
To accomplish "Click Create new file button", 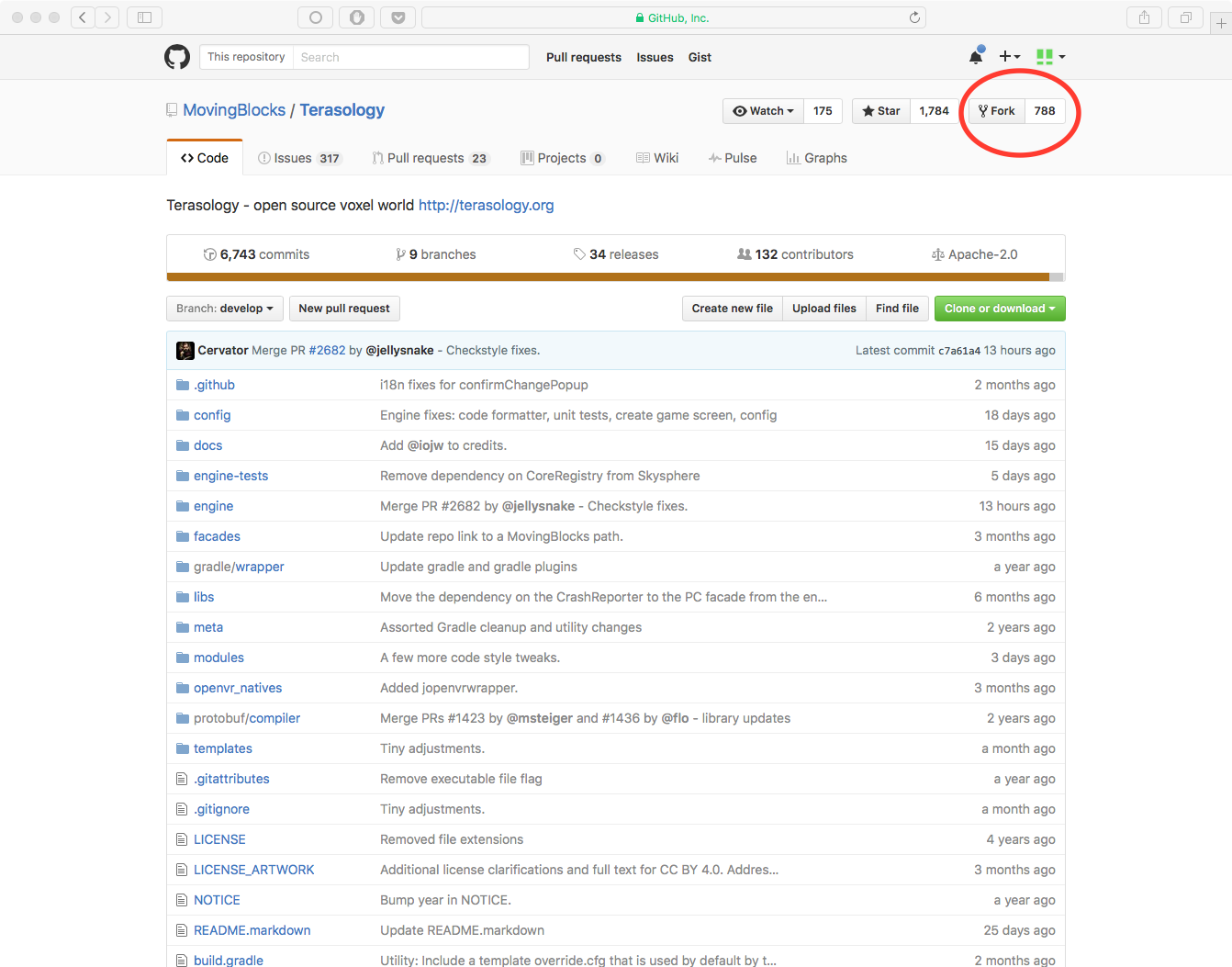I will 732,309.
